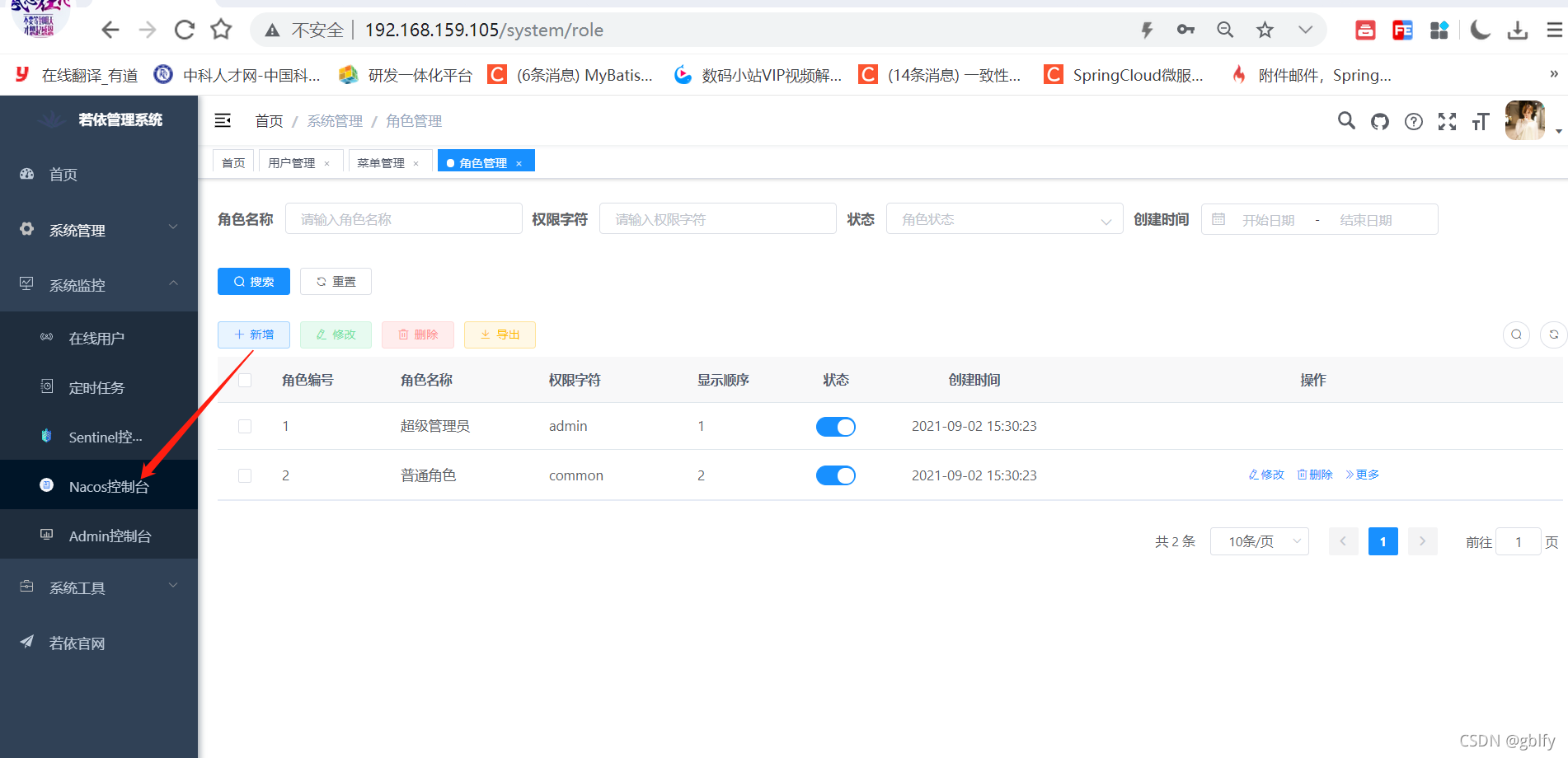Check the select-all checkbox in the table header

(x=244, y=380)
